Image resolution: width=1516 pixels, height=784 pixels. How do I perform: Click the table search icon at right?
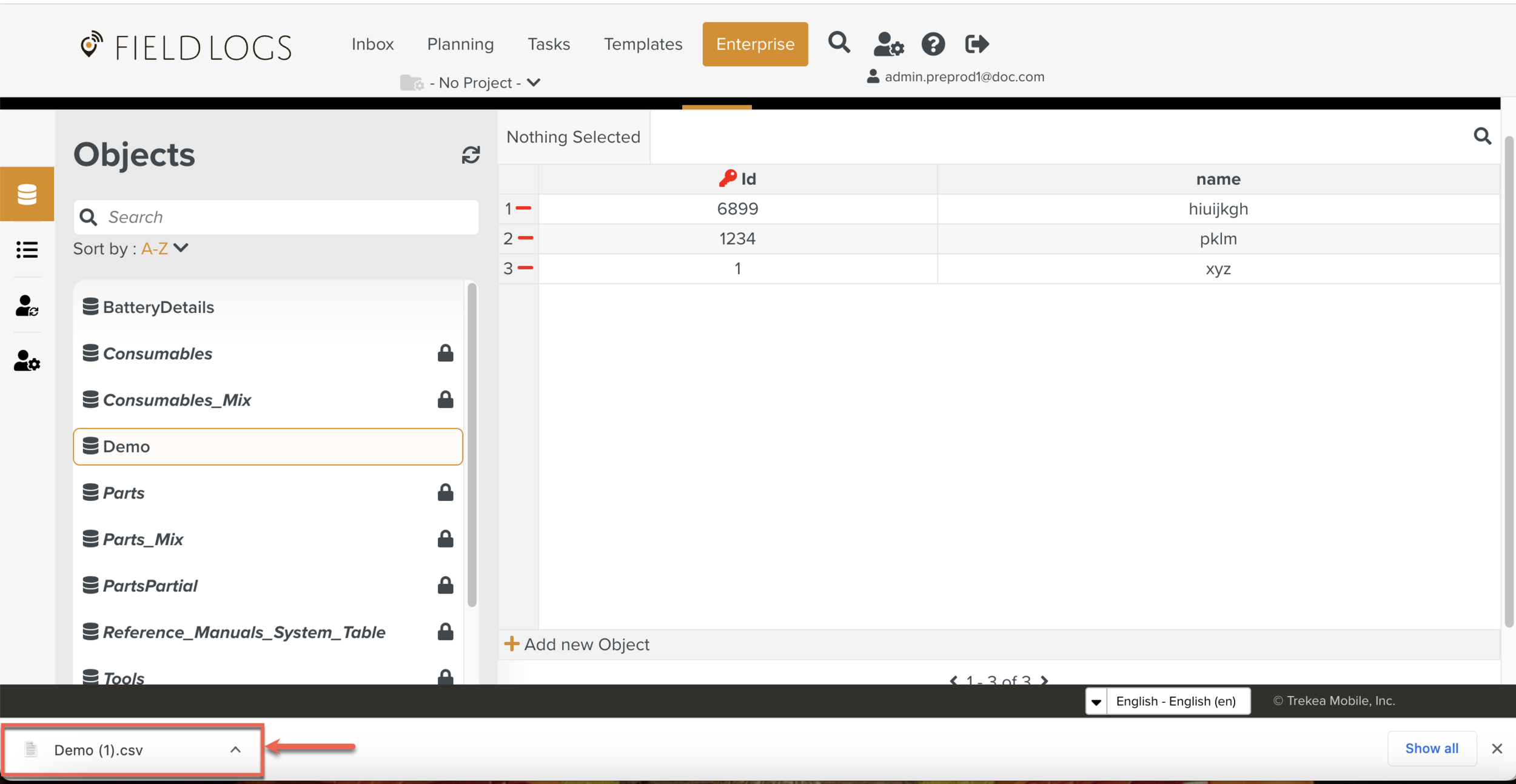[1482, 136]
